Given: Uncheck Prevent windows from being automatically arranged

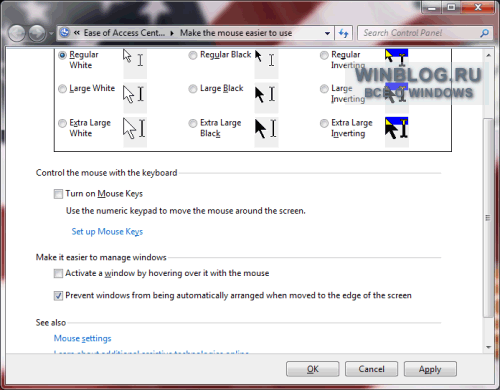Looking at the screenshot, I should click(x=58, y=296).
